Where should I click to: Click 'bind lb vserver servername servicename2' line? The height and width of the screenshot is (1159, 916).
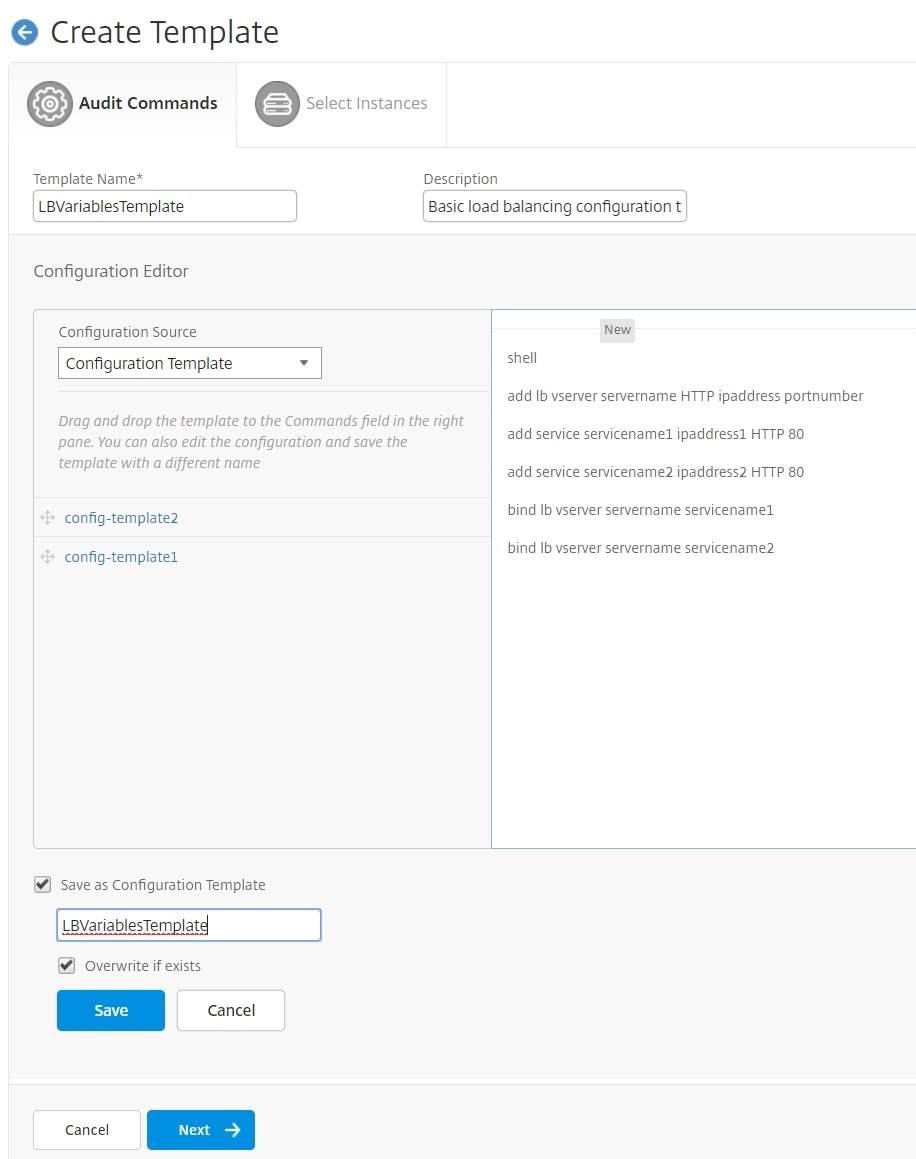pyautogui.click(x=640, y=548)
